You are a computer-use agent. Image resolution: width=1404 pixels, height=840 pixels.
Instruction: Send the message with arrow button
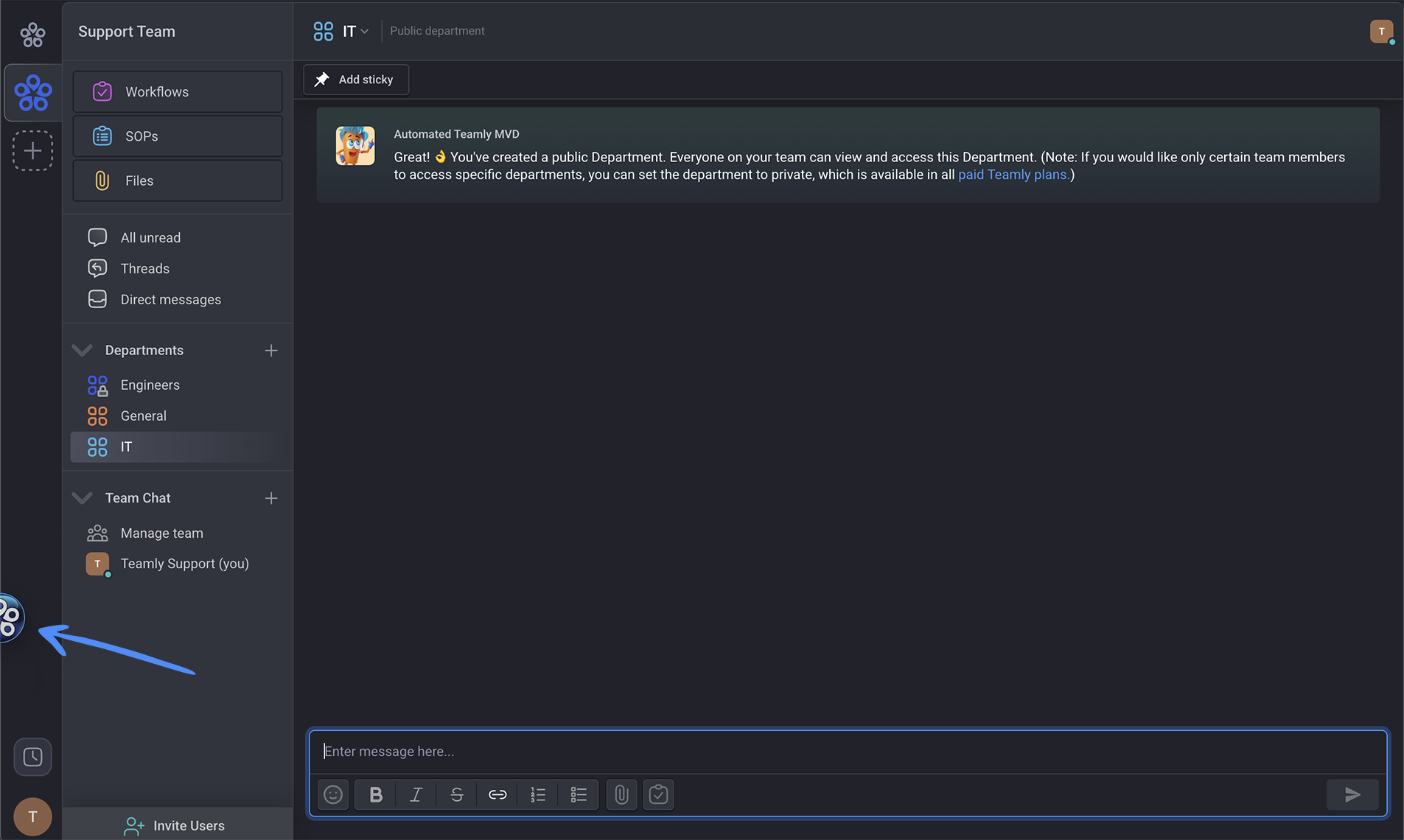(x=1352, y=794)
